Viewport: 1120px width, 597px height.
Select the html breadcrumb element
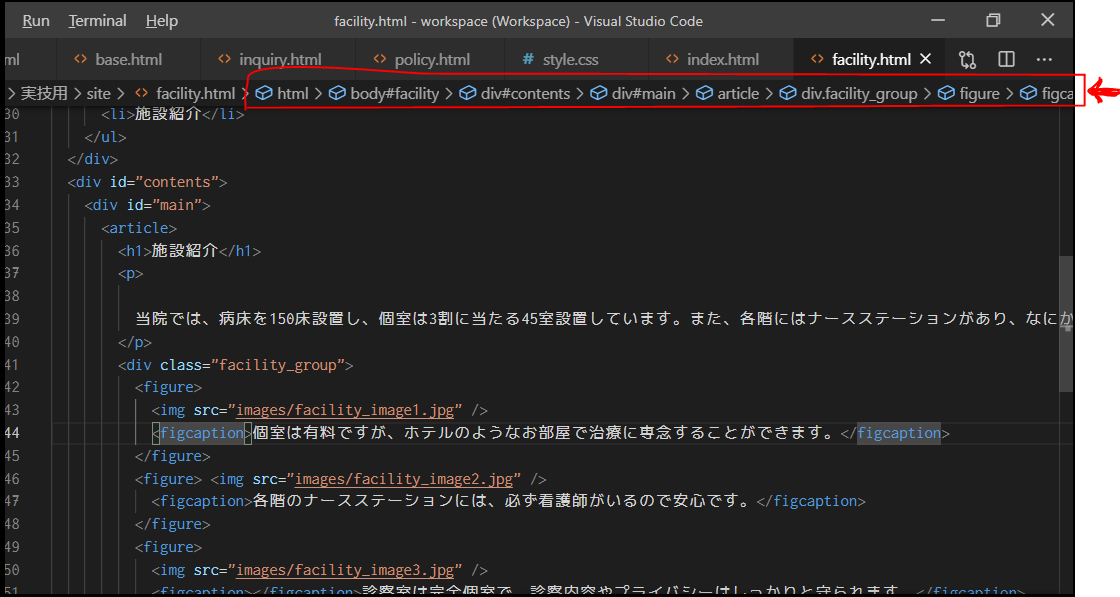(293, 94)
